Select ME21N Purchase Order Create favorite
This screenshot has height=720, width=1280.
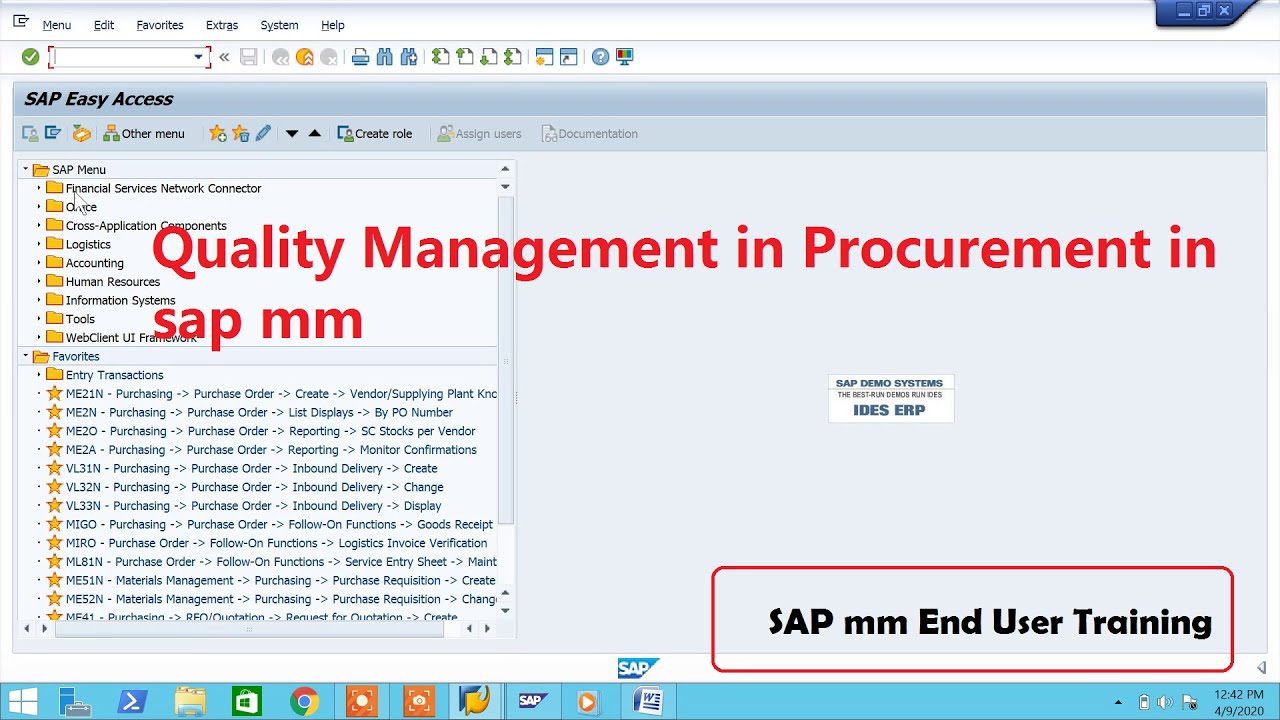pyautogui.click(x=281, y=394)
